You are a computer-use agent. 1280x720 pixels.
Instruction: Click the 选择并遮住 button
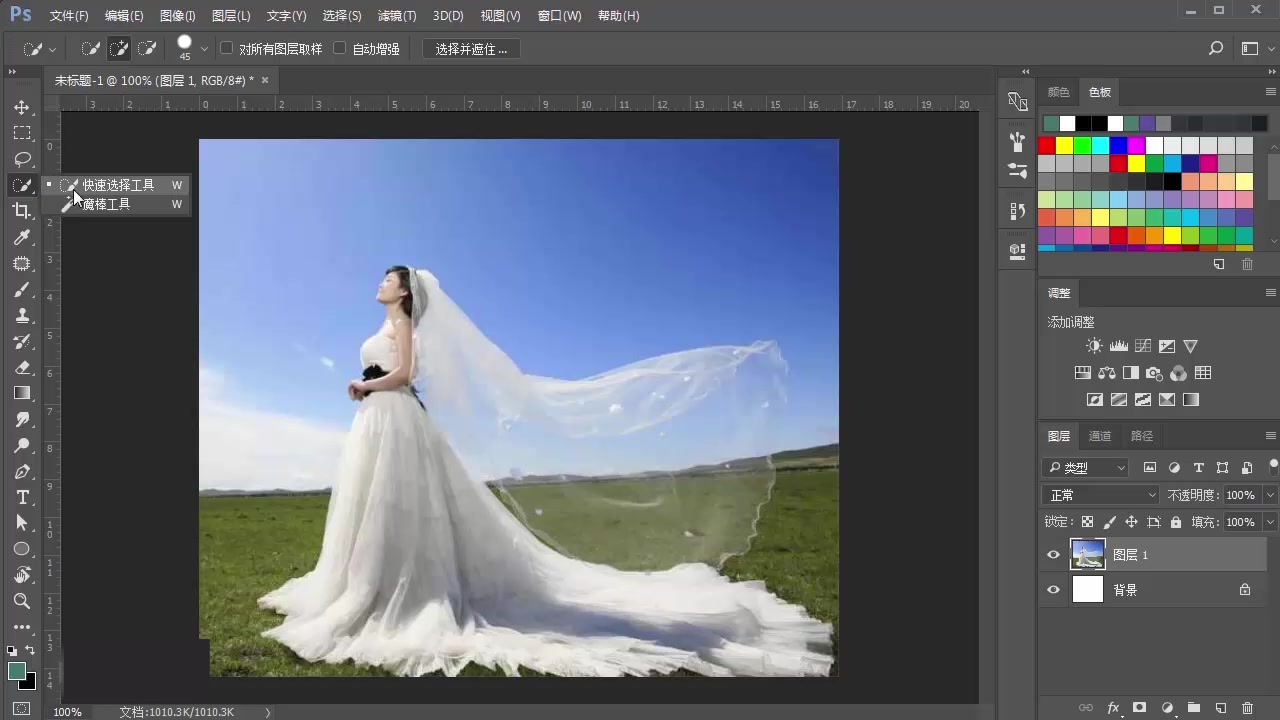point(471,48)
